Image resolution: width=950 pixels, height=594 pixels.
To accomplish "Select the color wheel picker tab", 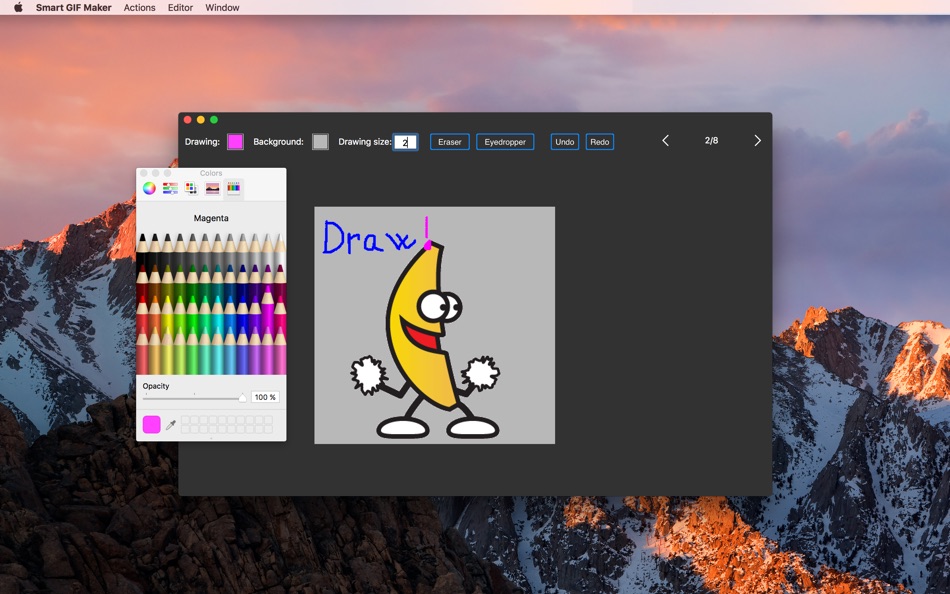I will (x=149, y=189).
